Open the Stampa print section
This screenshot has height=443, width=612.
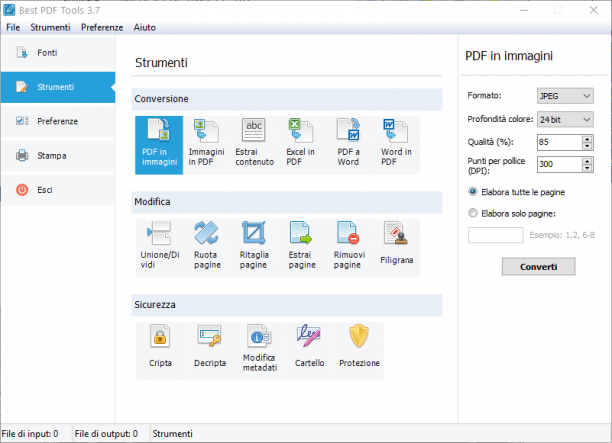click(x=58, y=156)
